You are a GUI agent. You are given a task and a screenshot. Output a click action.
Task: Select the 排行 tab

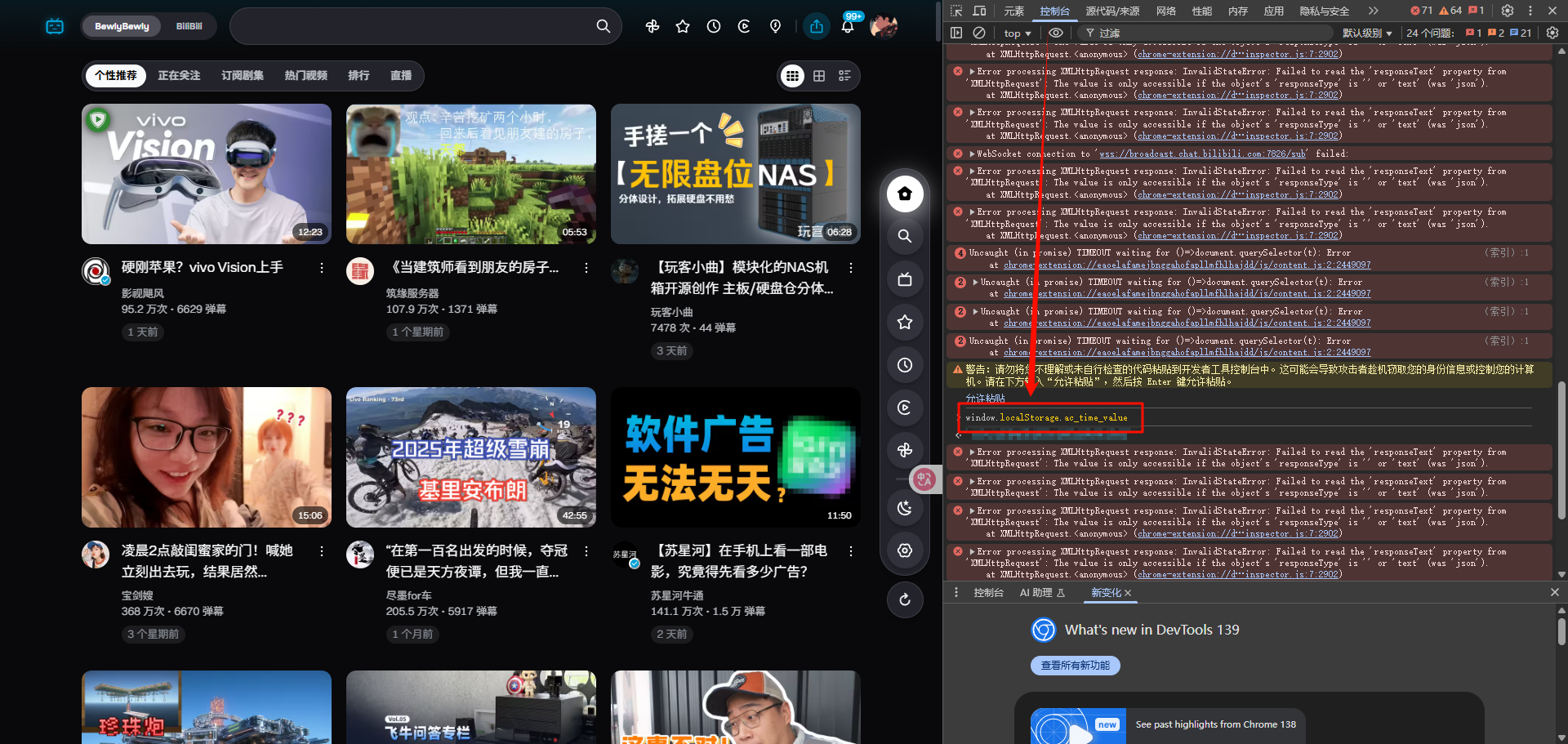tap(359, 75)
